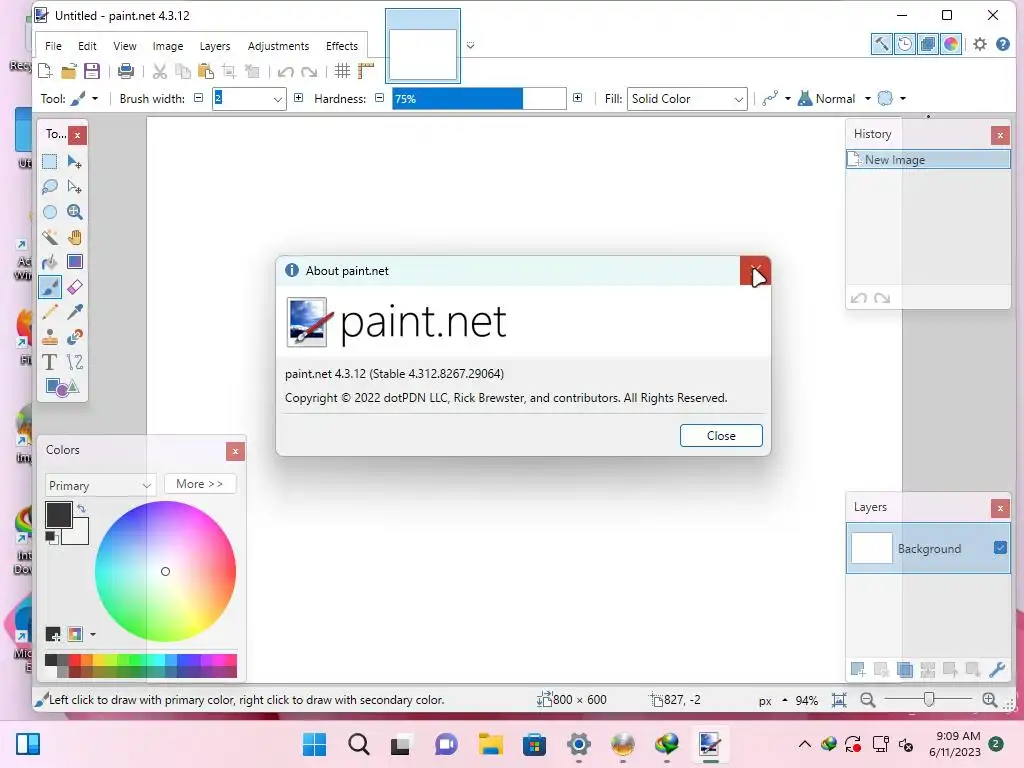Select the Eraser tool
Image resolution: width=1024 pixels, height=768 pixels.
[74, 287]
